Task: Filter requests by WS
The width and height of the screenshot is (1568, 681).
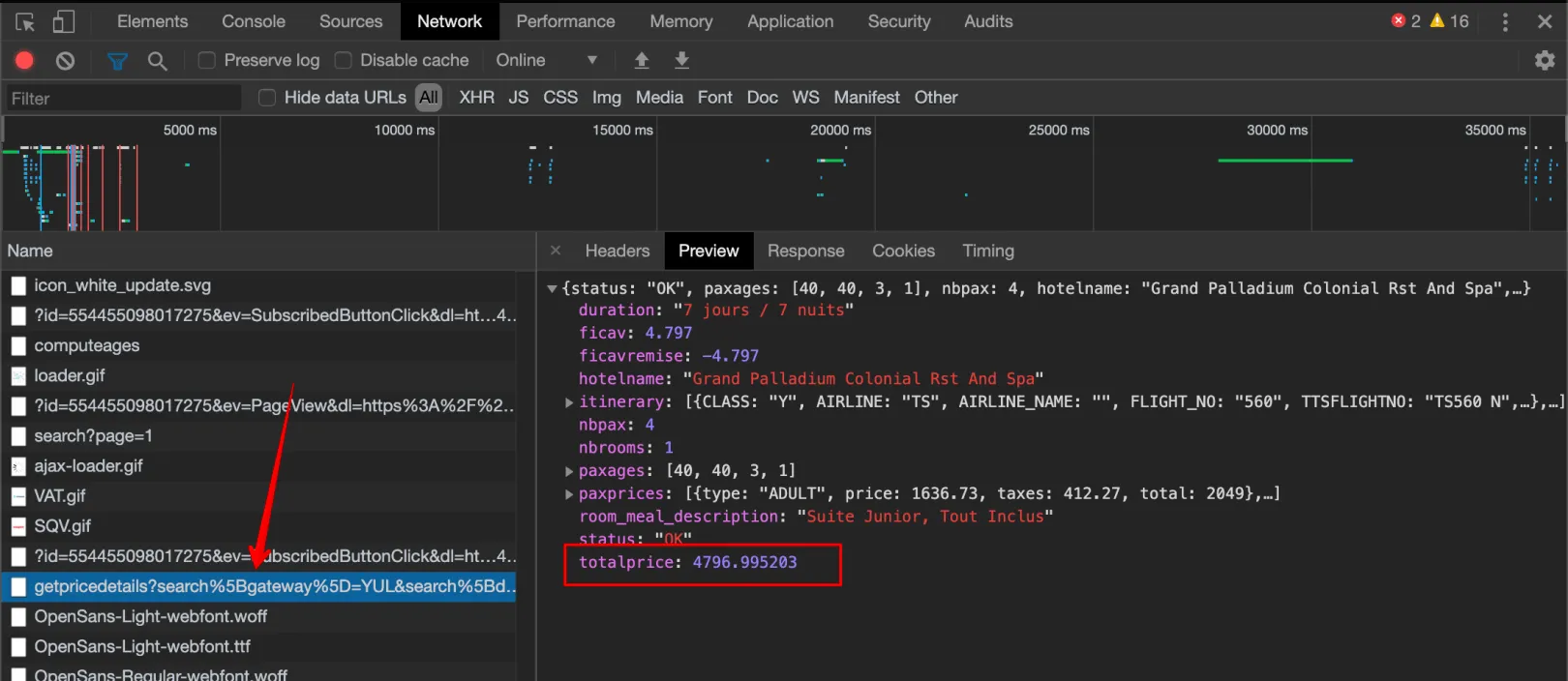Action: [x=805, y=97]
